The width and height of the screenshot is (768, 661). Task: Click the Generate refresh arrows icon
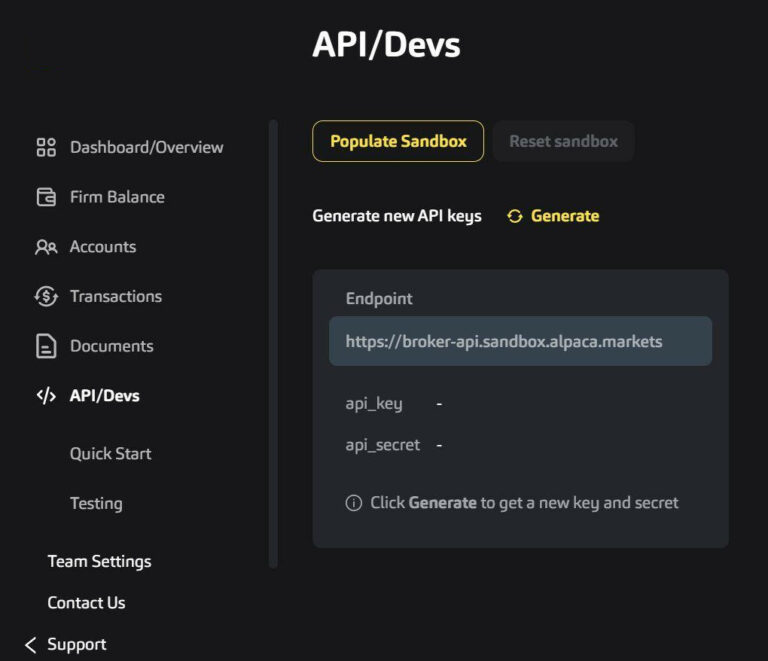515,216
